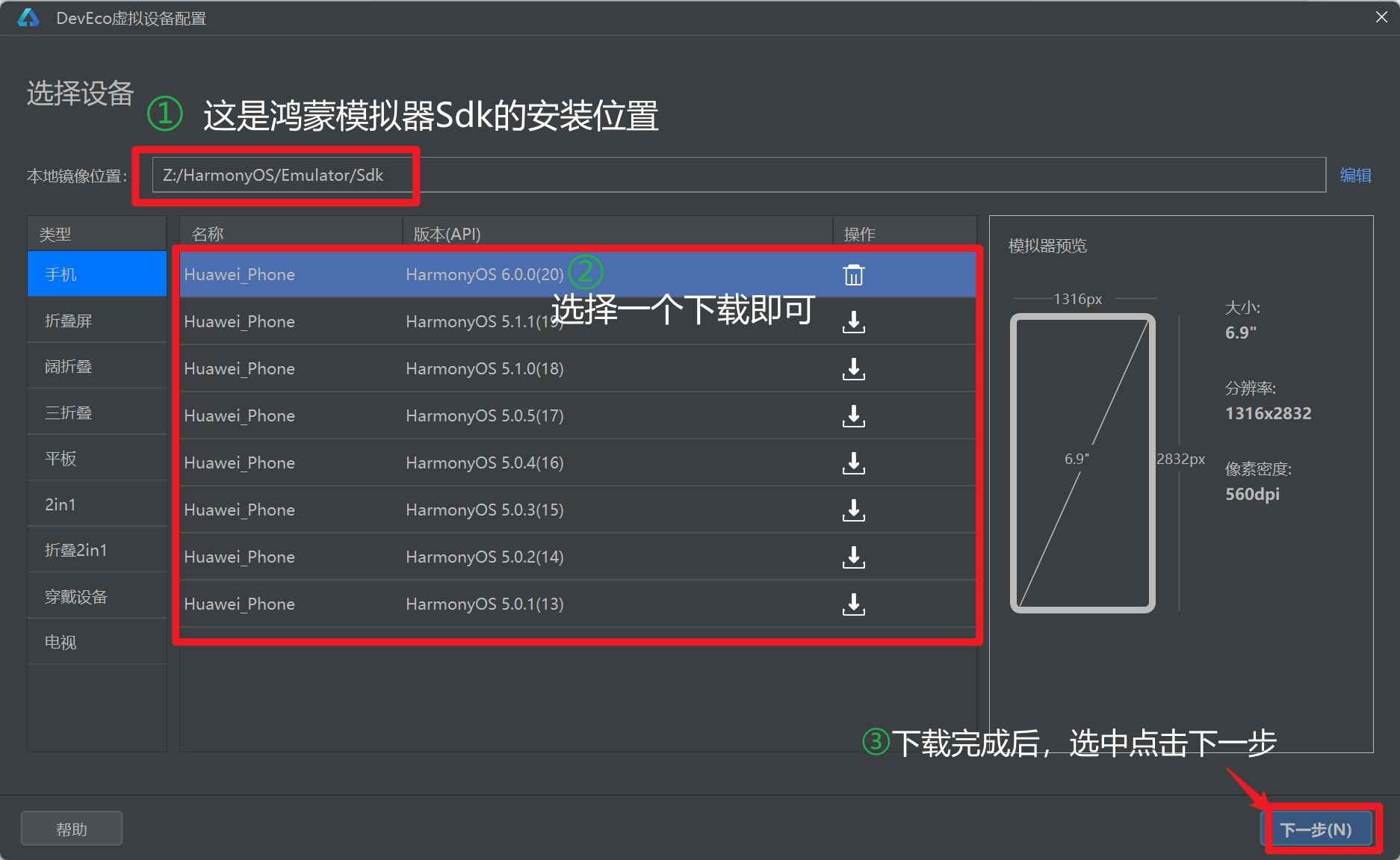Select the 三折叠 device type
This screenshot has height=860, width=1400.
(97, 412)
